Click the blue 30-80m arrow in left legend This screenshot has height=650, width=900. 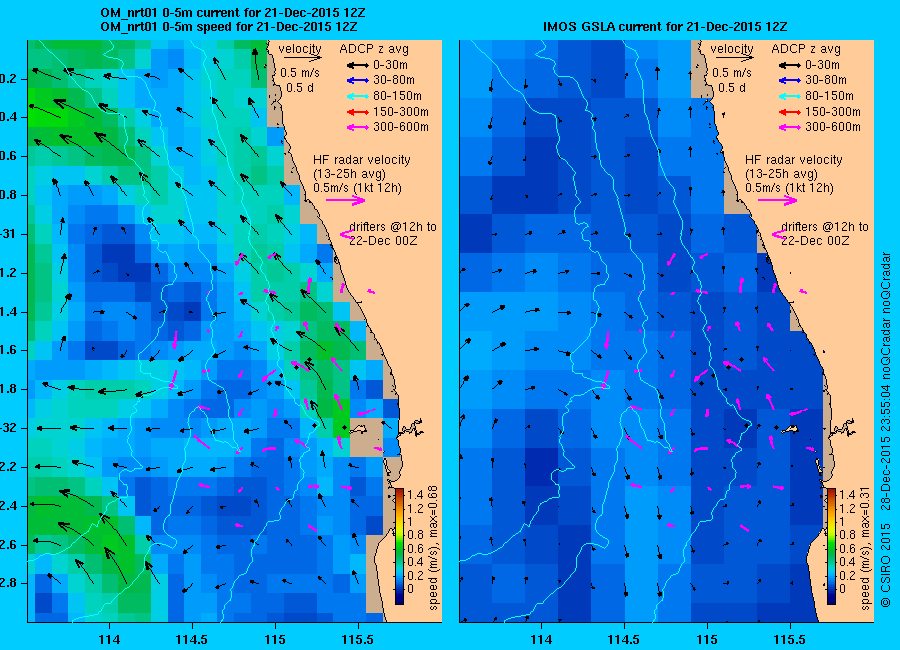pos(358,80)
